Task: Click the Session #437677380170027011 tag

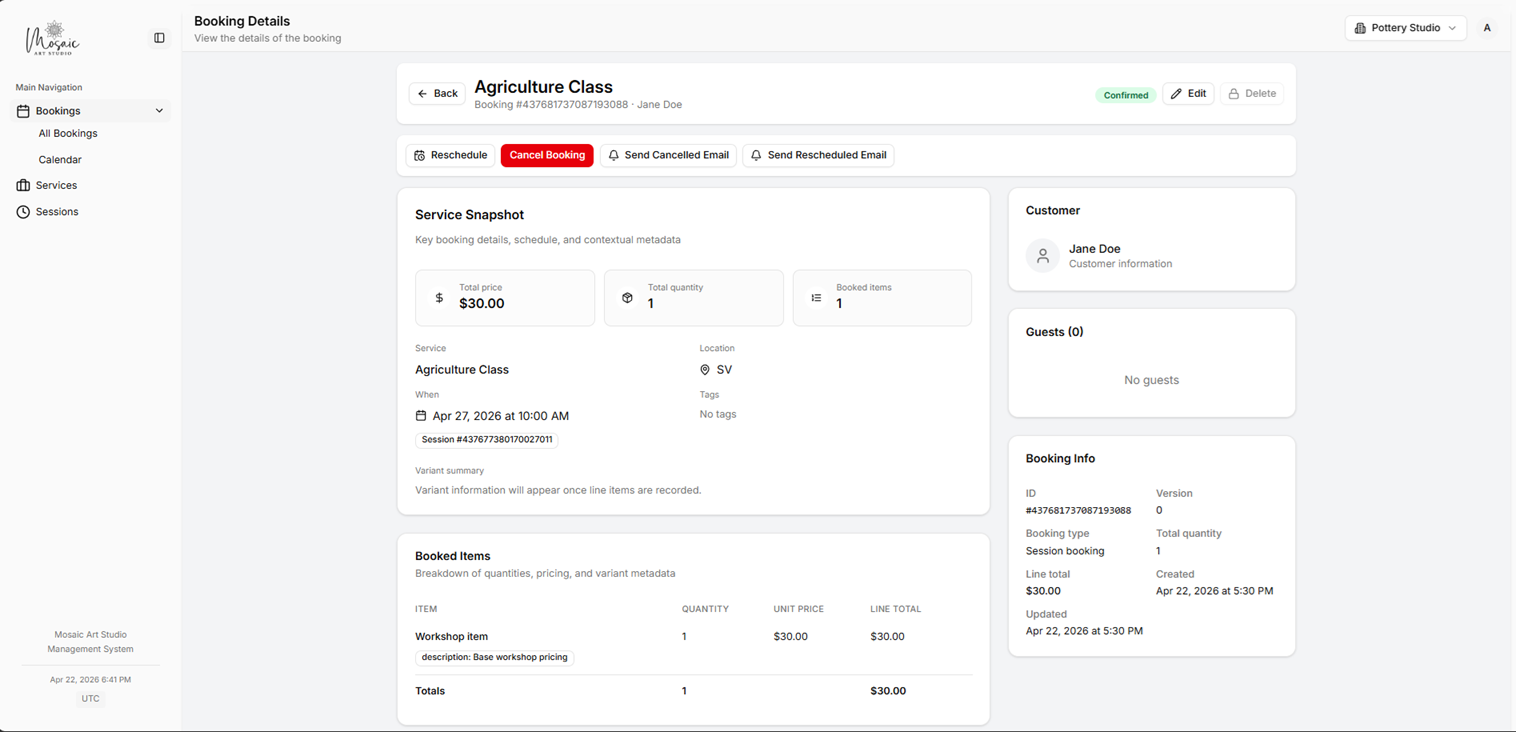Action: [487, 440]
